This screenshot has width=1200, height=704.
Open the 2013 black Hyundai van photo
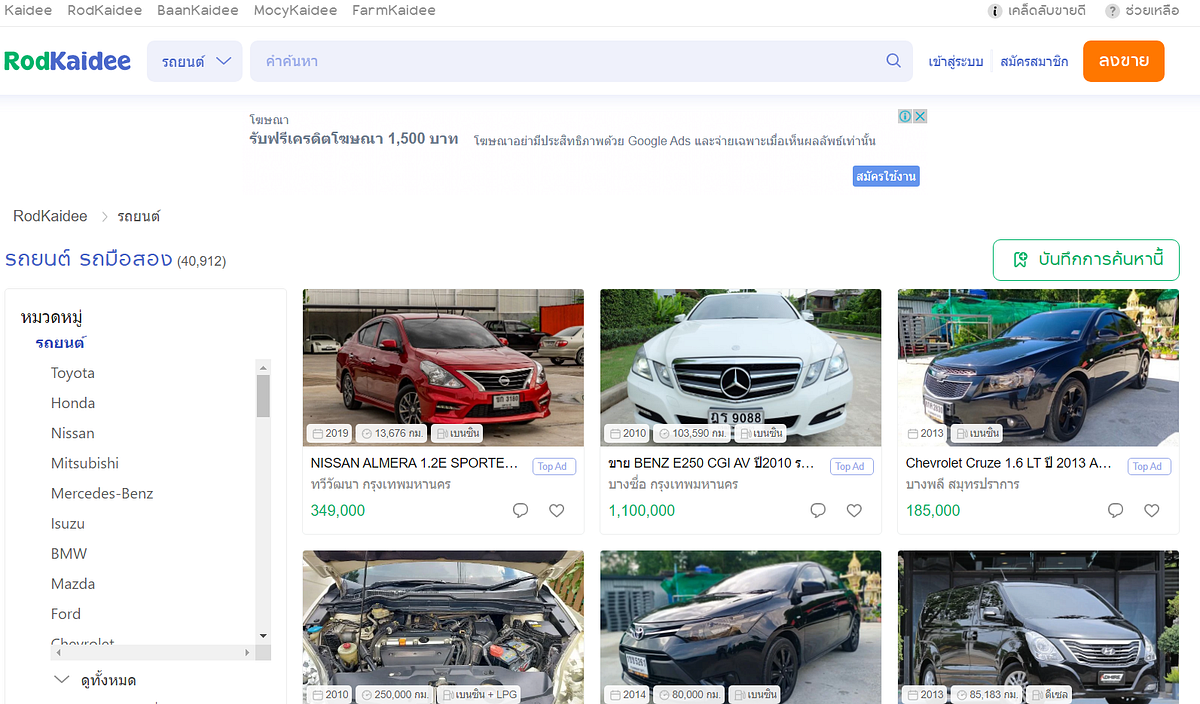click(1038, 627)
